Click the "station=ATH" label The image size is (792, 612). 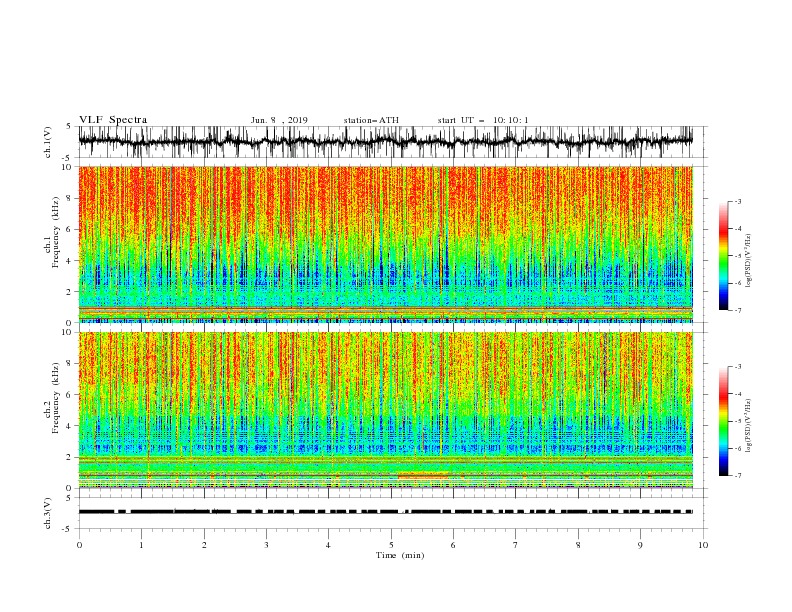(x=371, y=120)
